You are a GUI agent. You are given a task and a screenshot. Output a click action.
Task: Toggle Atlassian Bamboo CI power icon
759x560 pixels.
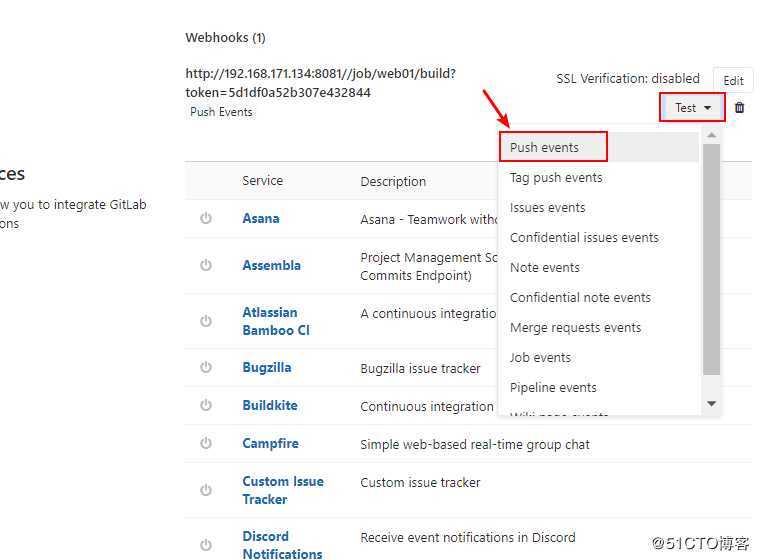(x=206, y=321)
